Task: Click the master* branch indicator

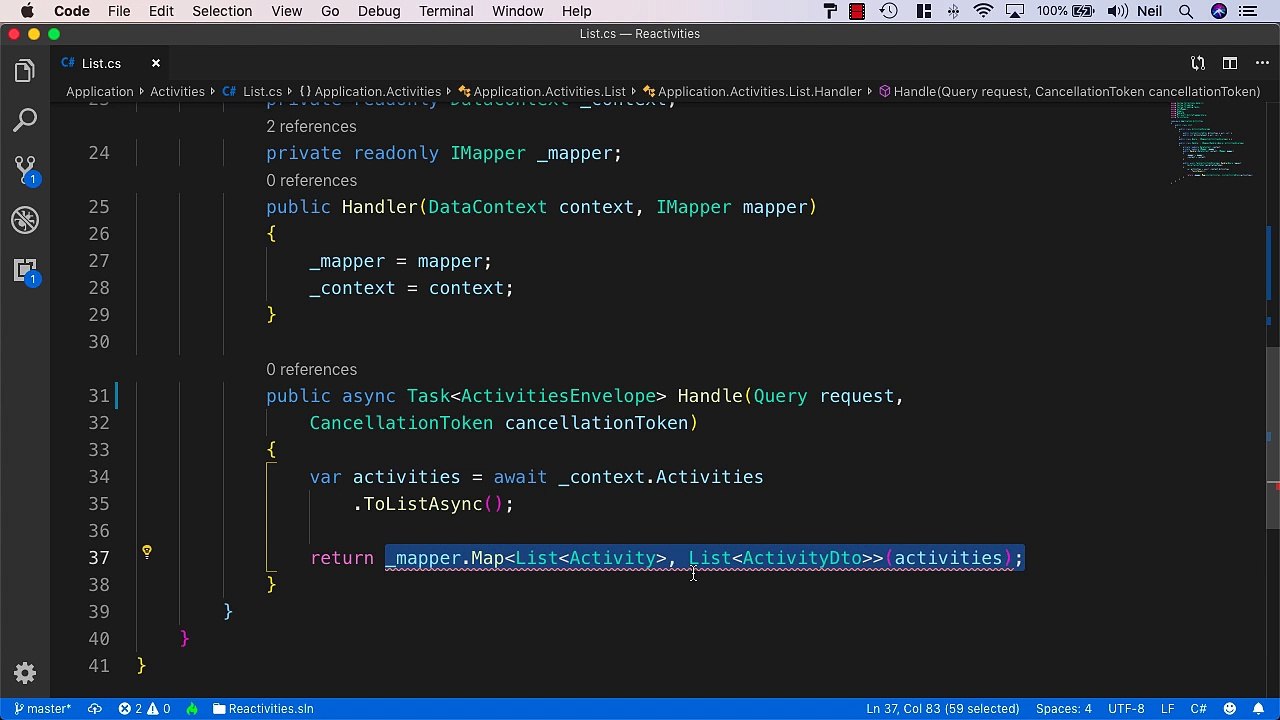Action: pyautogui.click(x=41, y=709)
